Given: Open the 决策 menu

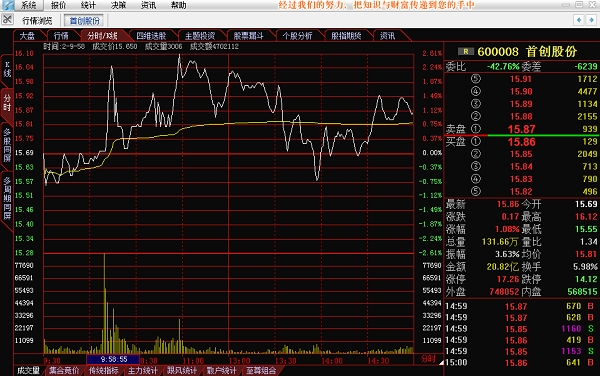Looking at the screenshot, I should coord(118,5).
